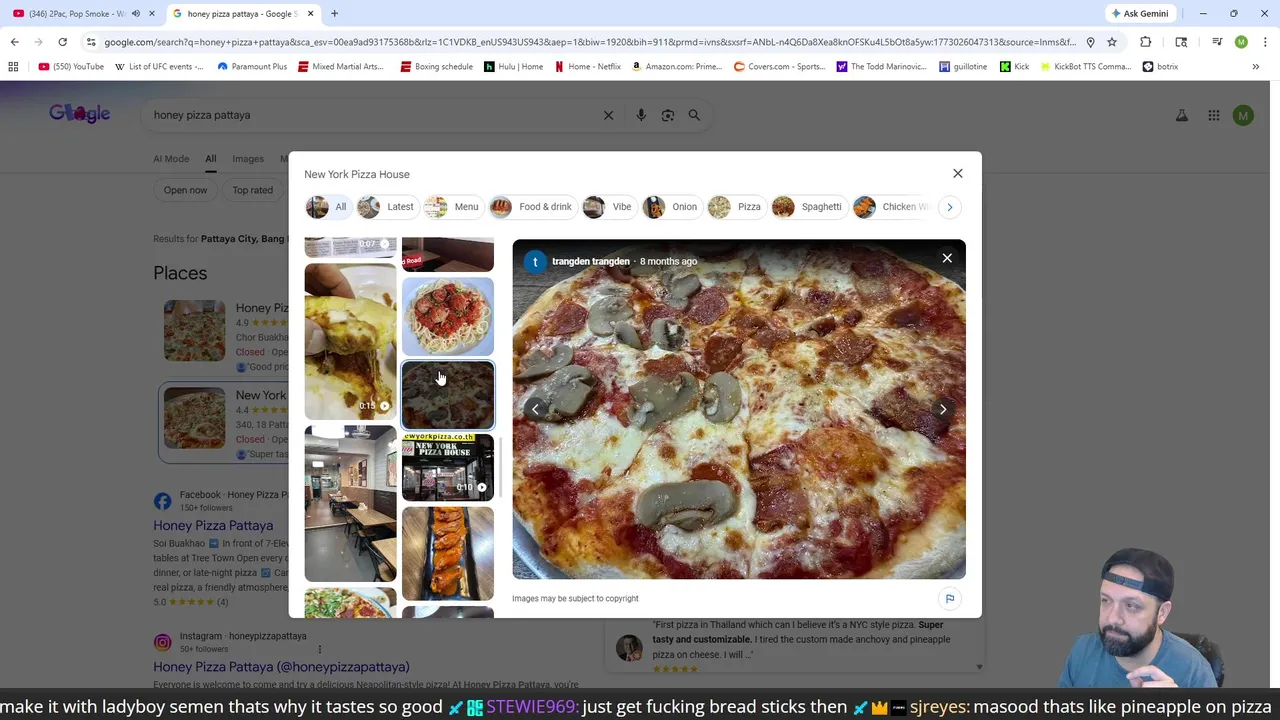This screenshot has height=720, width=1280.
Task: Open New York Pizza House storefront video
Action: pos(448,467)
